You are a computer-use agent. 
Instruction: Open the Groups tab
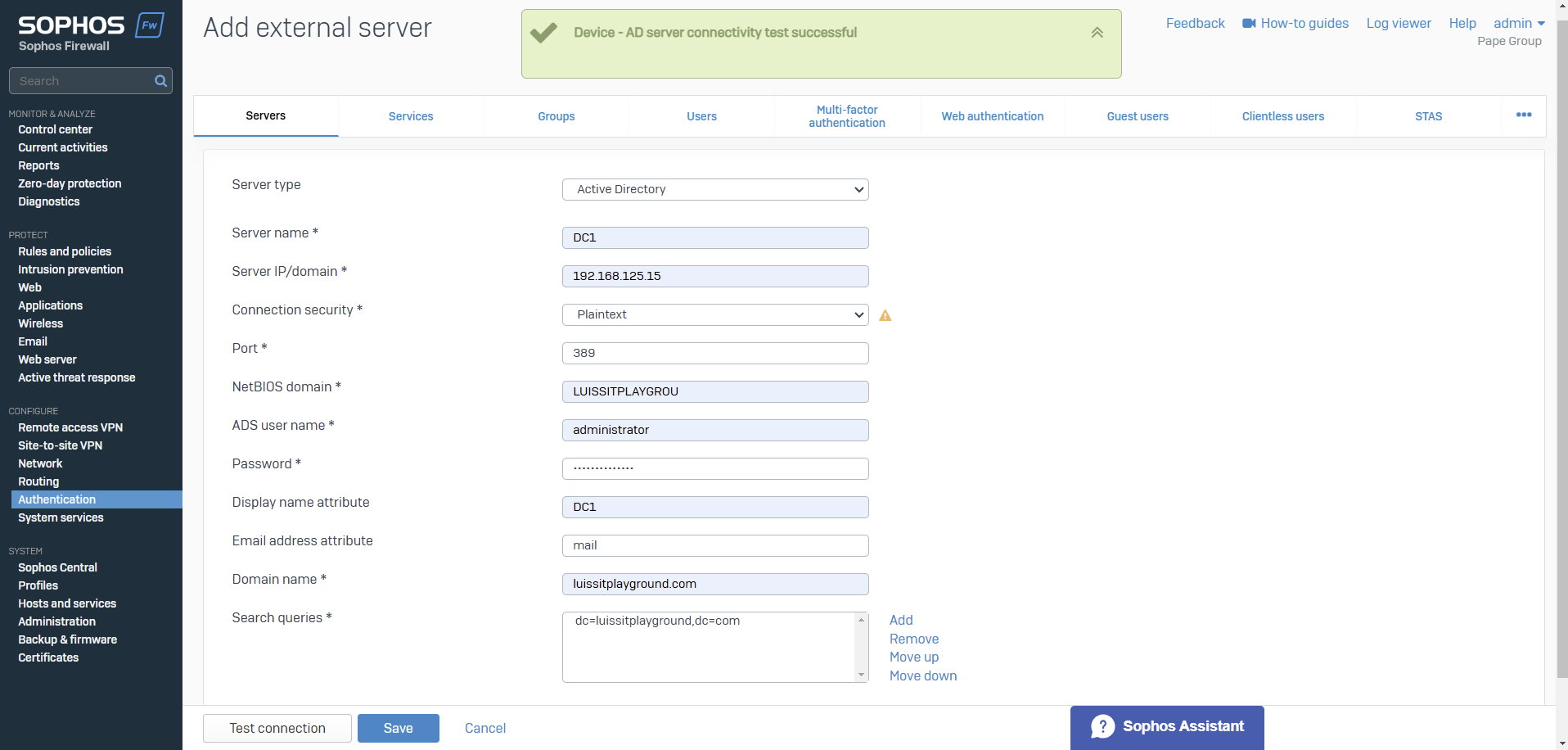tap(556, 116)
